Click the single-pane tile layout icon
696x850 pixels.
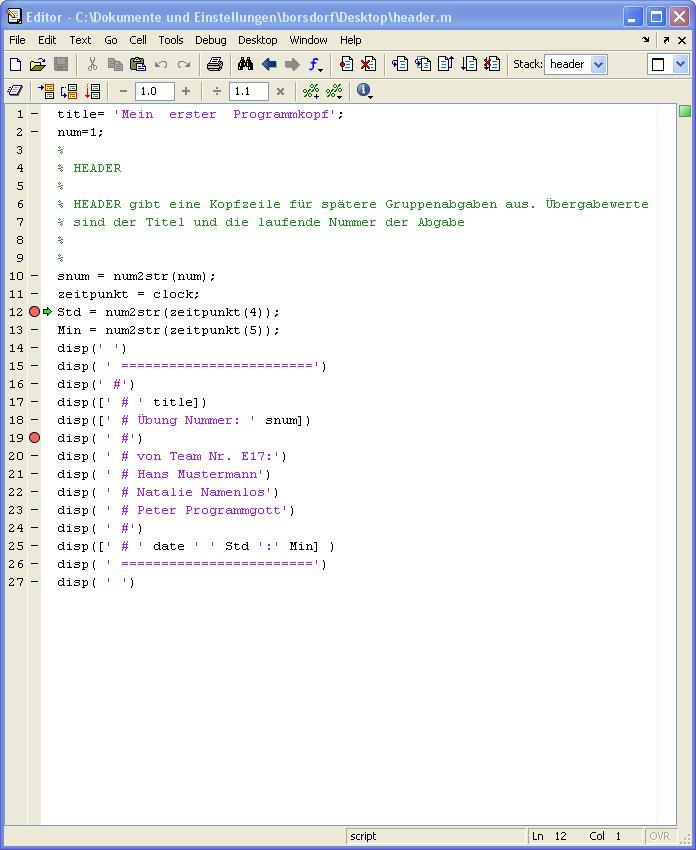coord(658,65)
